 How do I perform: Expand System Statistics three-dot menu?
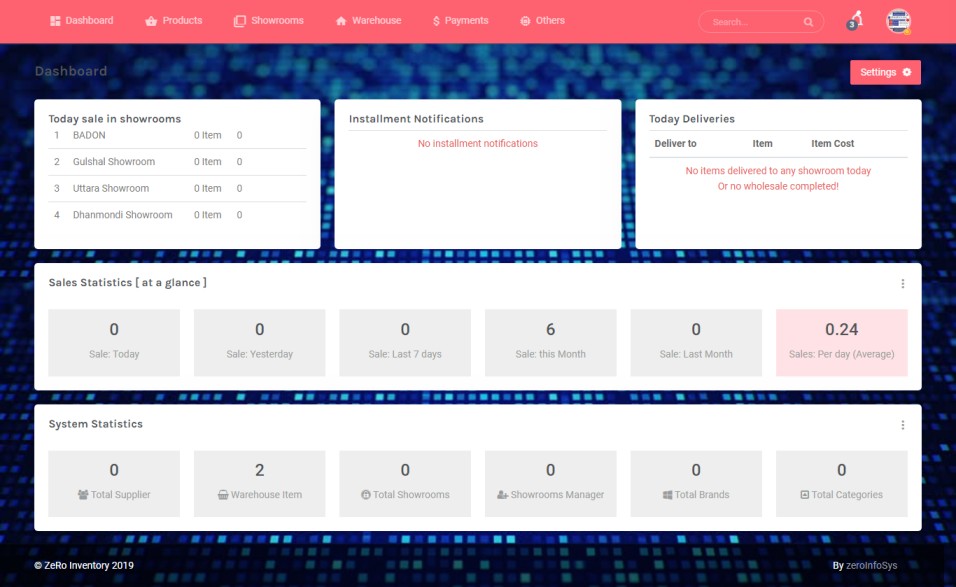902,425
